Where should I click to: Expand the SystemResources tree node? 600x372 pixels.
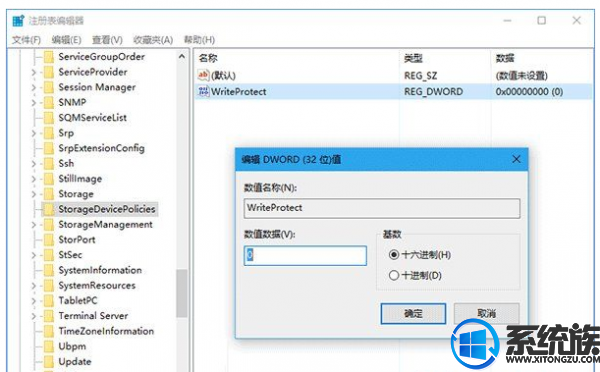[x=34, y=286]
